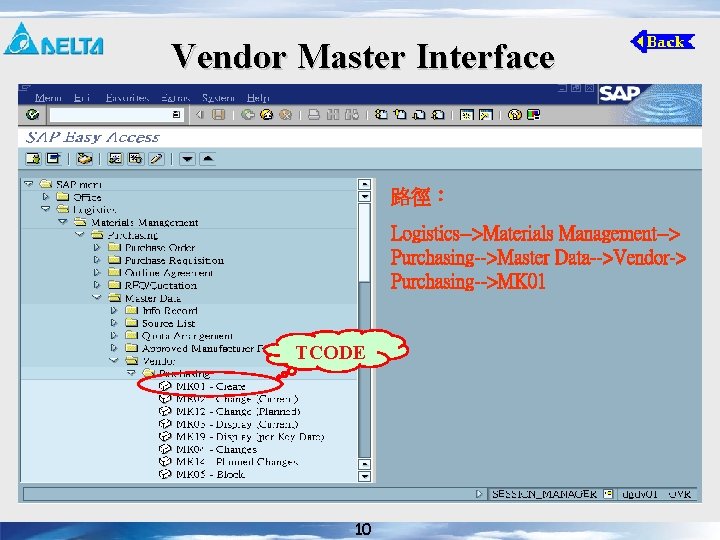Select MK19 - Display (per Key Date)
This screenshot has height=540, width=720.
pos(250,437)
